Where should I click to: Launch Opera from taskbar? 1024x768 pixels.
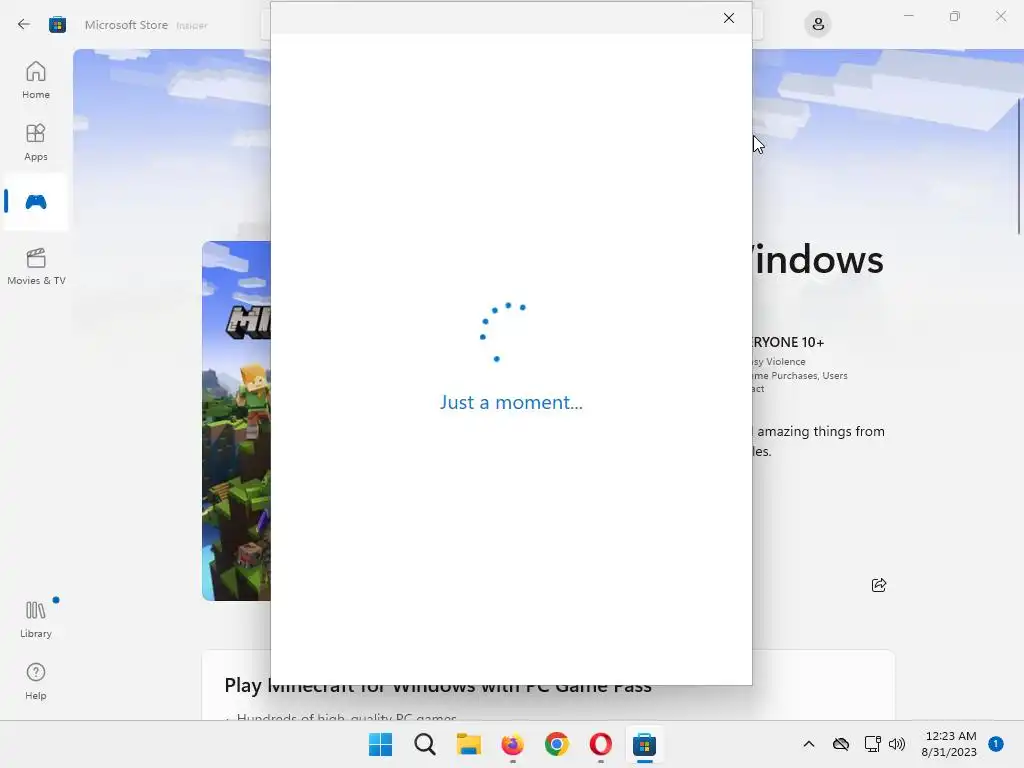point(600,744)
